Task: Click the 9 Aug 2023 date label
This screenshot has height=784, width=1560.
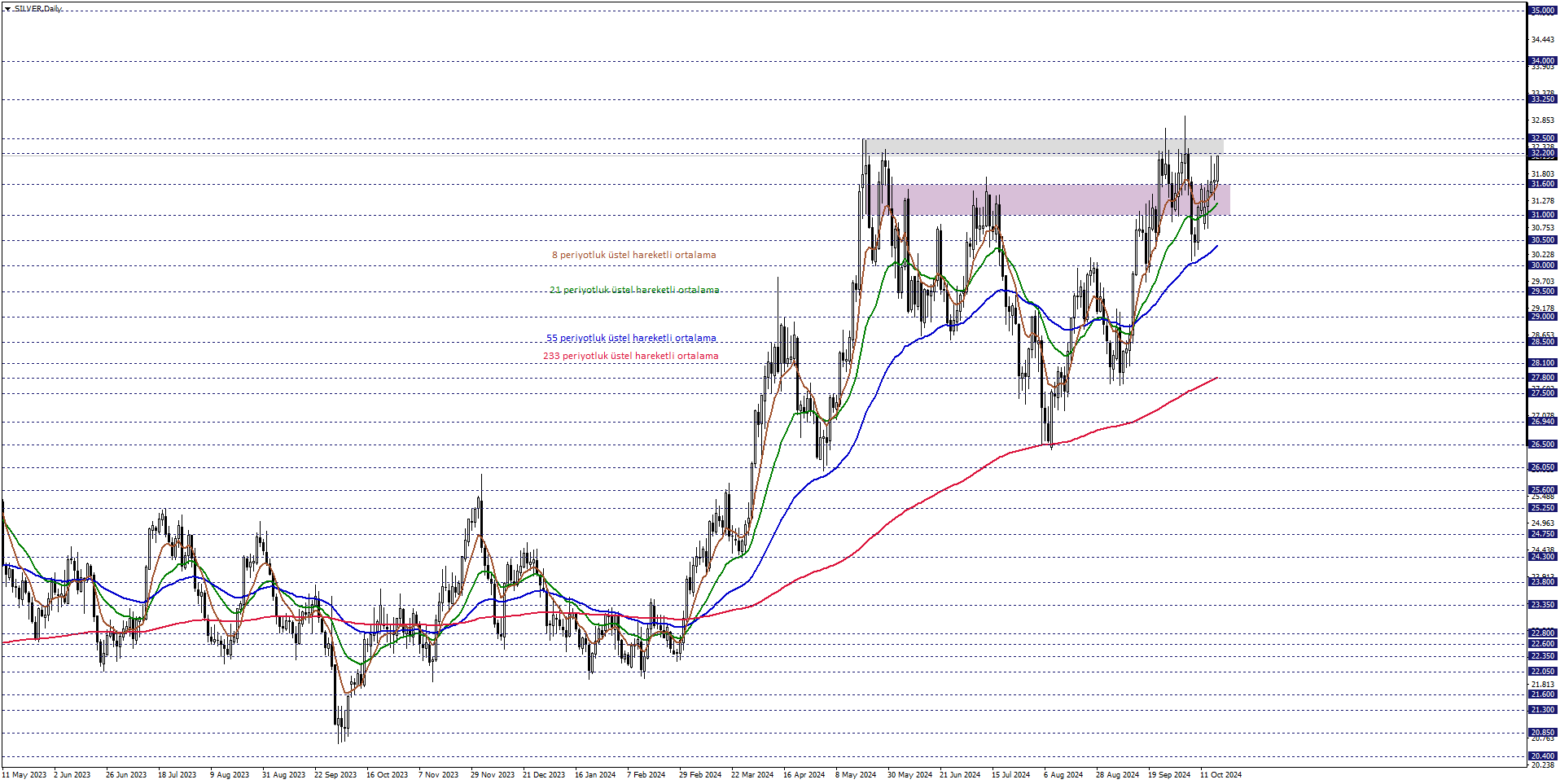Action: point(230,775)
